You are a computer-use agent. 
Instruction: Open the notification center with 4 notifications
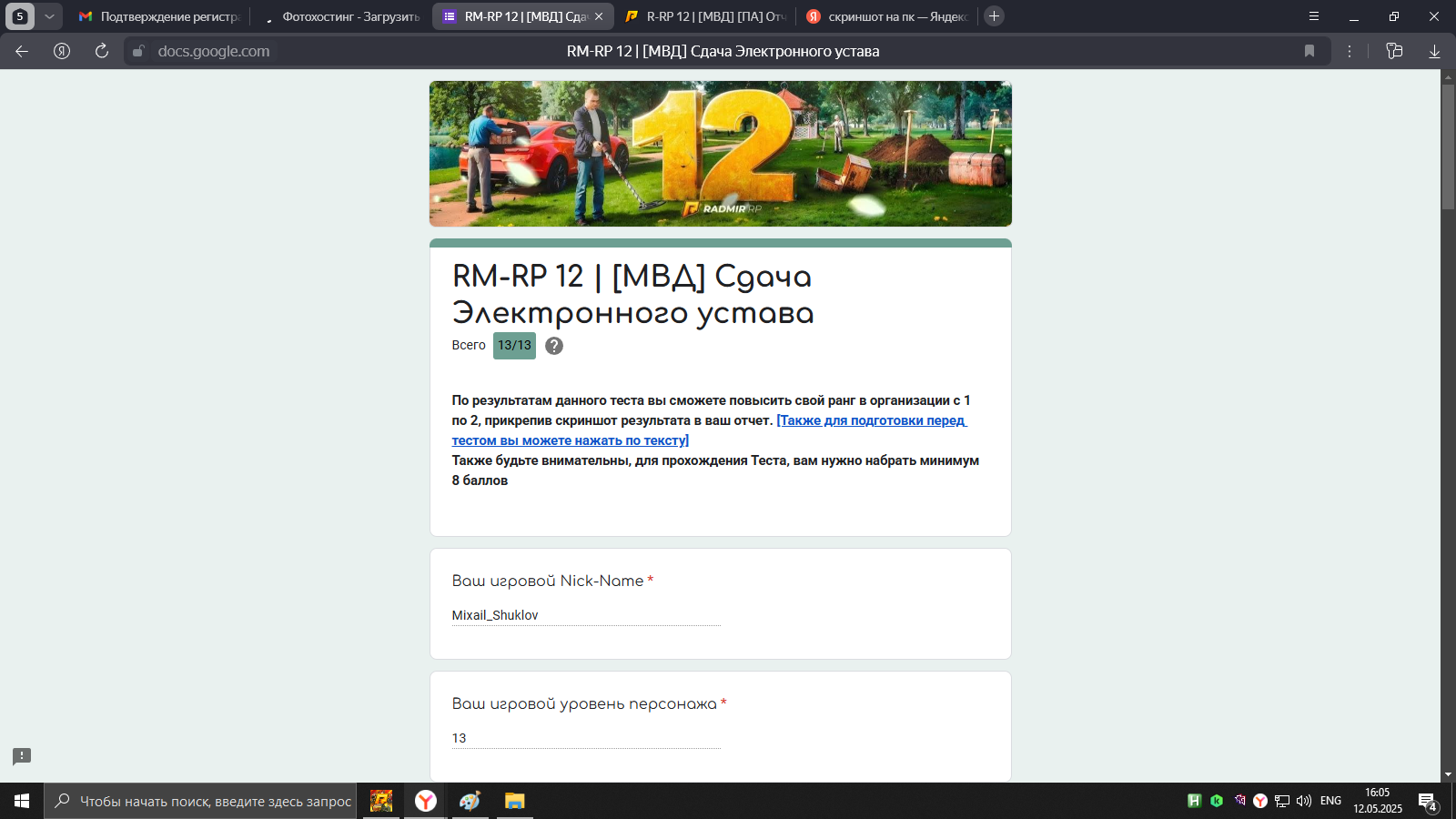click(x=1428, y=802)
